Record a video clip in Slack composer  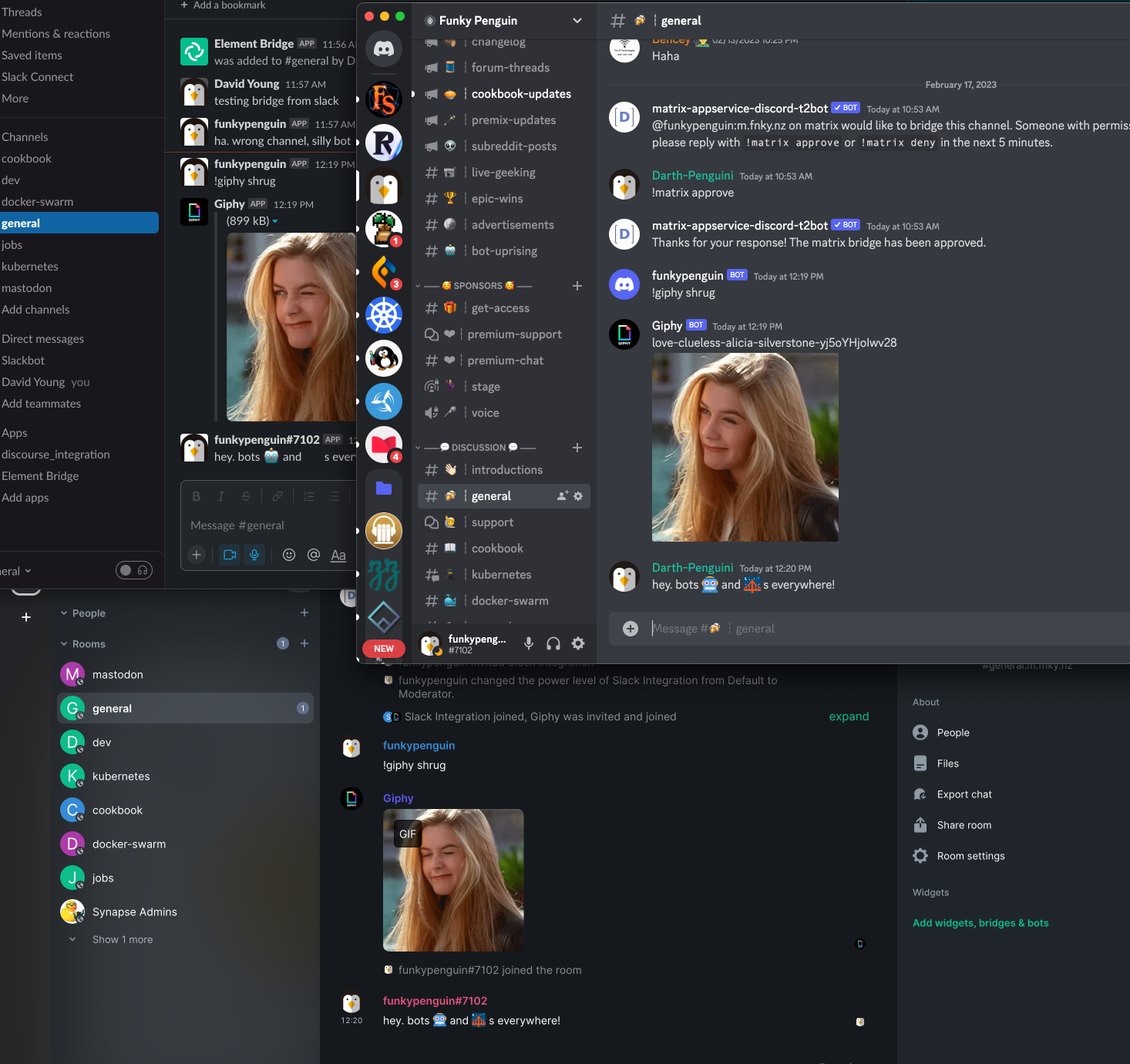[x=229, y=555]
